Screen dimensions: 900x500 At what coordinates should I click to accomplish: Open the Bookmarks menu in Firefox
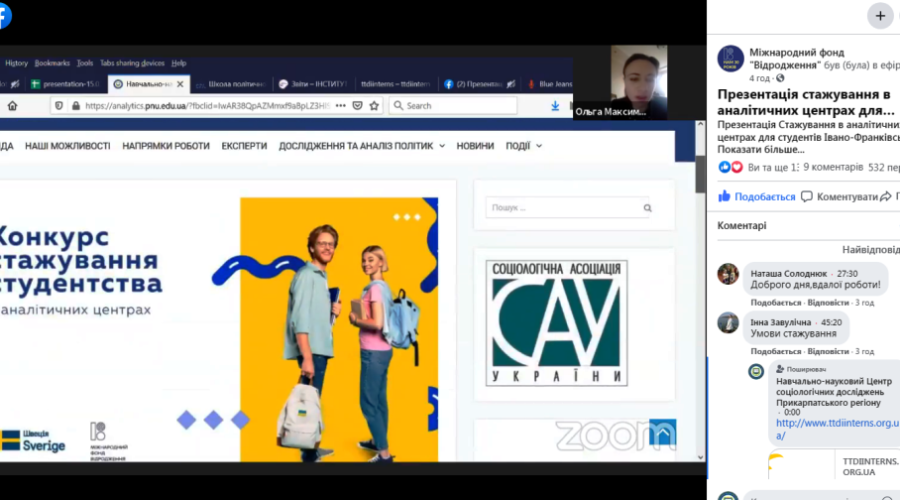52,63
